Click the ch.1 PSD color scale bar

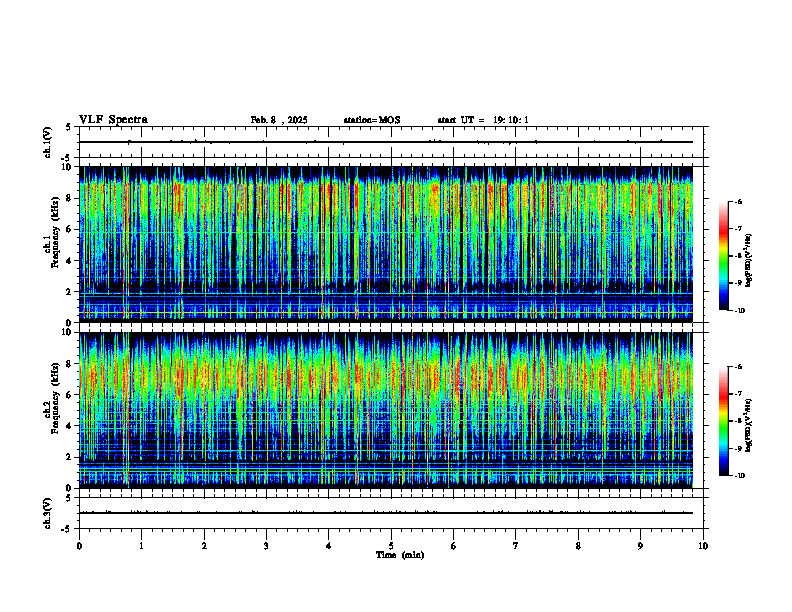[724, 256]
